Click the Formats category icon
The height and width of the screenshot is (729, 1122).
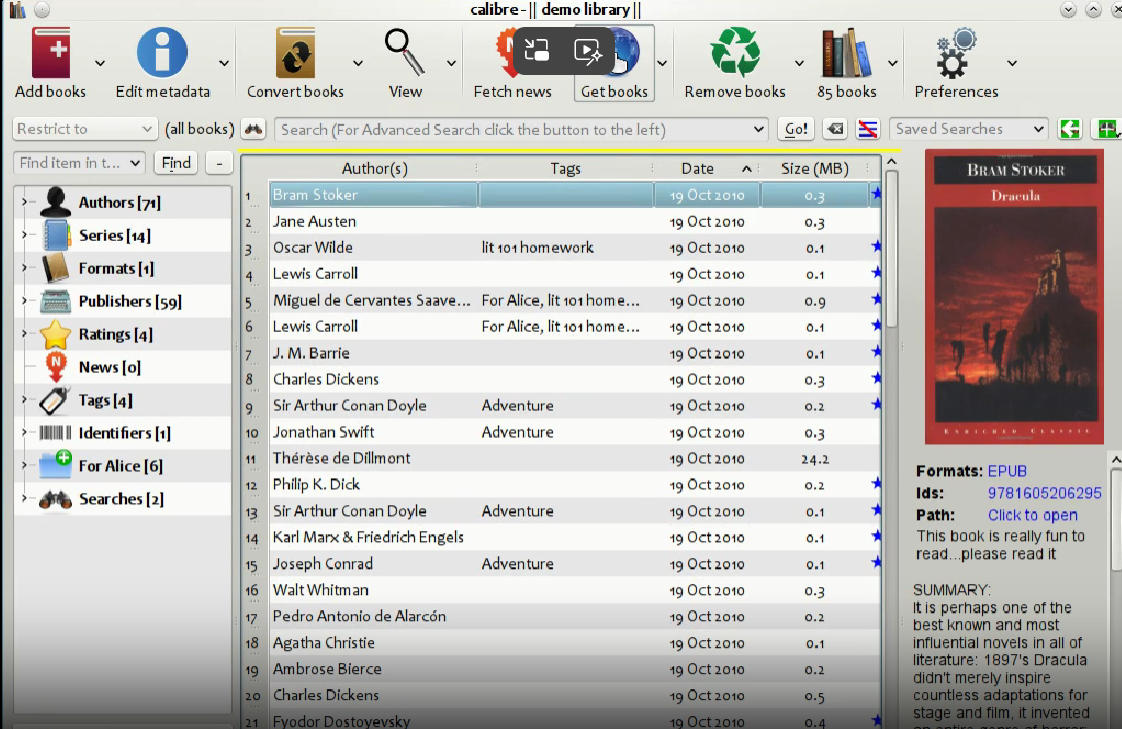(55, 268)
